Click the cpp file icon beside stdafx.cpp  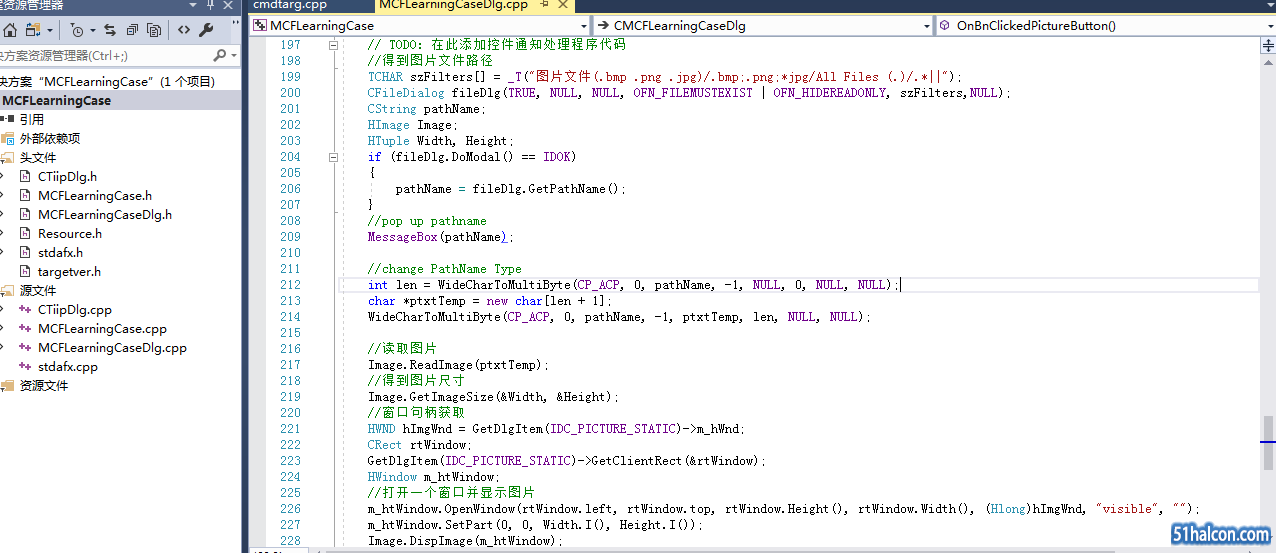pyautogui.click(x=26, y=366)
